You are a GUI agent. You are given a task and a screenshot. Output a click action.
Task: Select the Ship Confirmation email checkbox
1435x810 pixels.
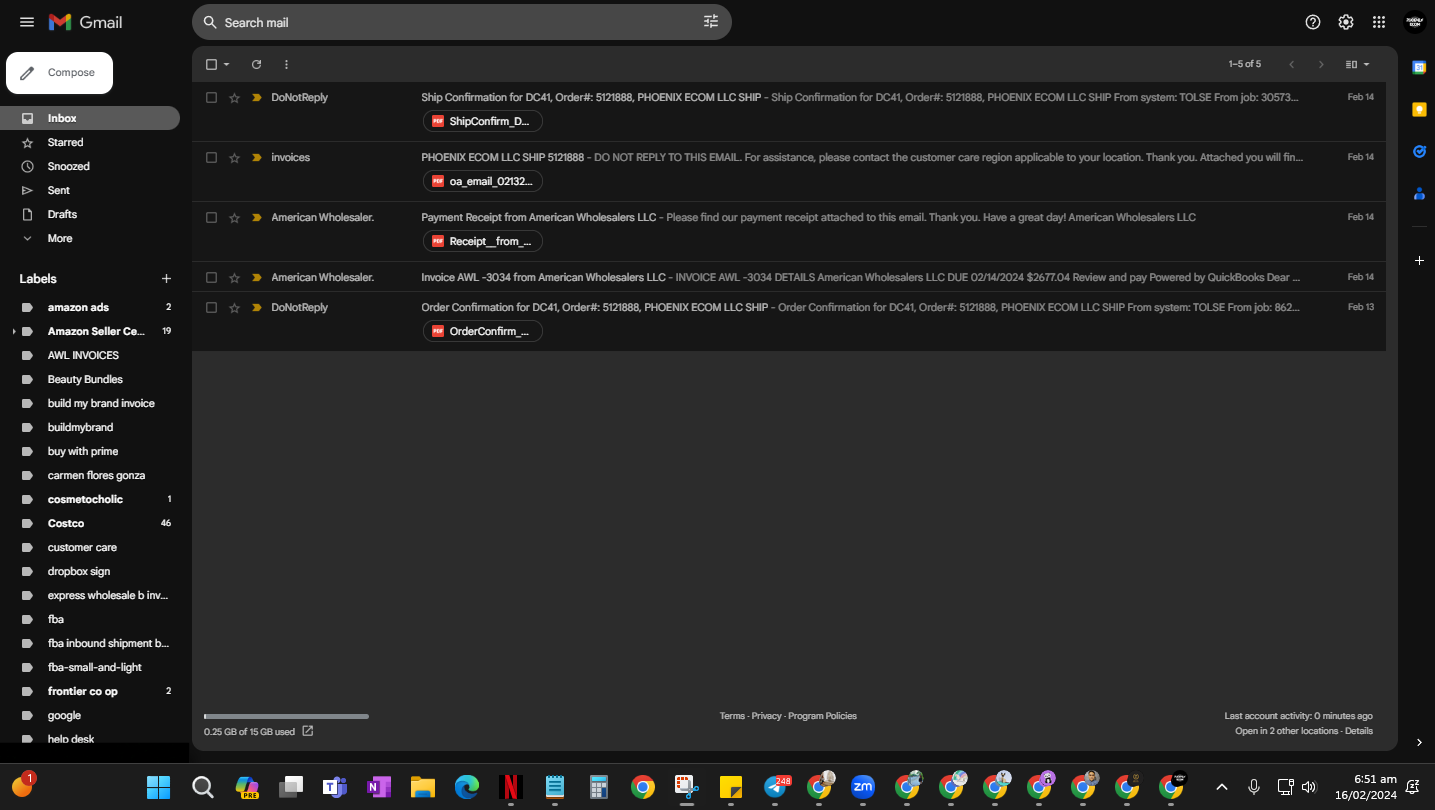click(211, 98)
